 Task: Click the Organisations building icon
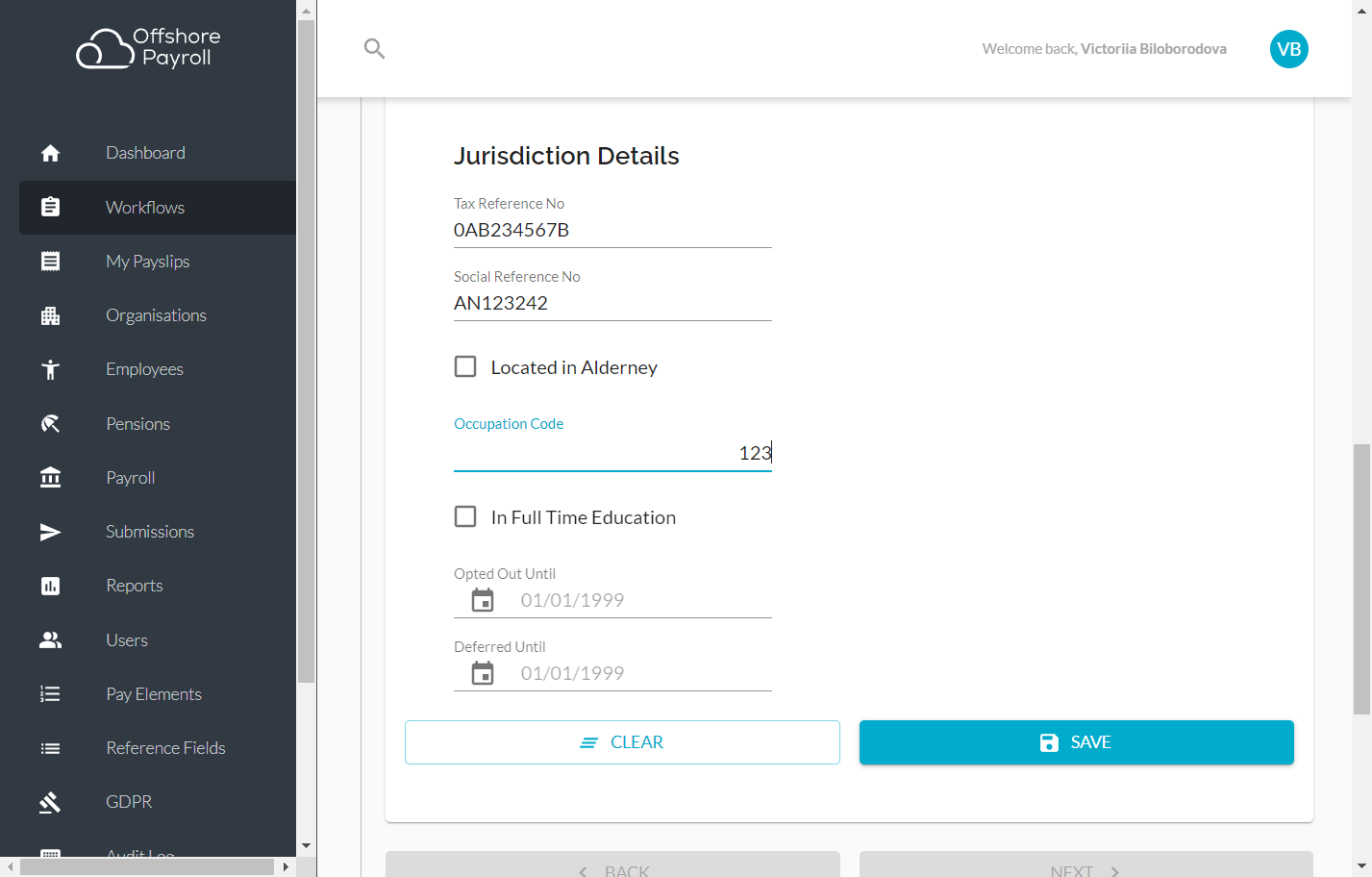(x=50, y=315)
